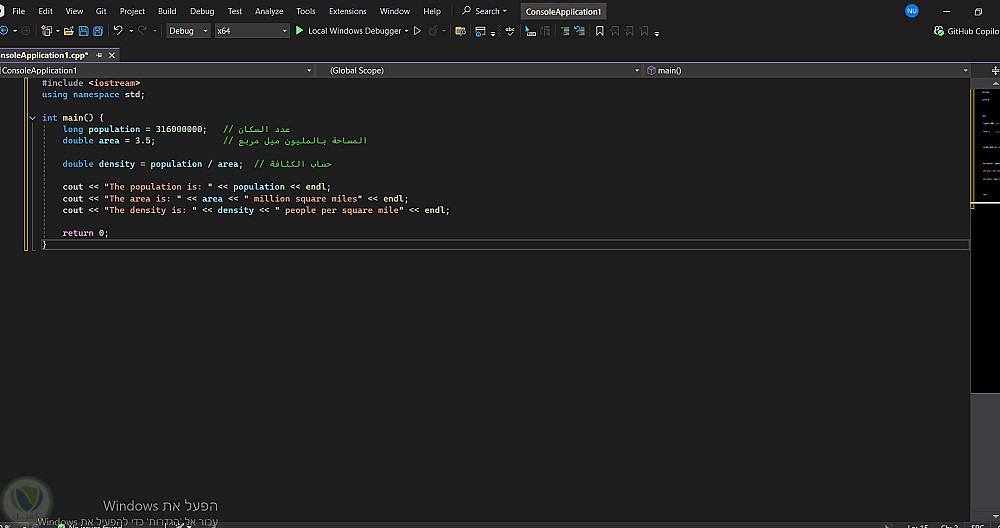Toggle bookmark on current line

point(599,31)
